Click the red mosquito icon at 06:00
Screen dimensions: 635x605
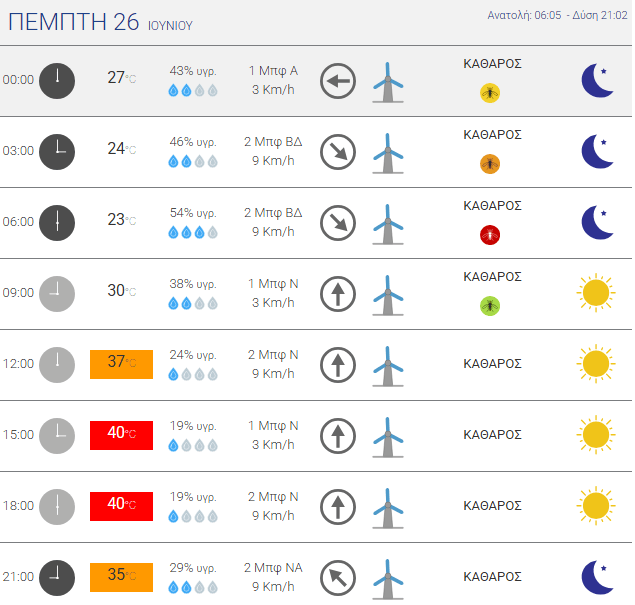(490, 235)
